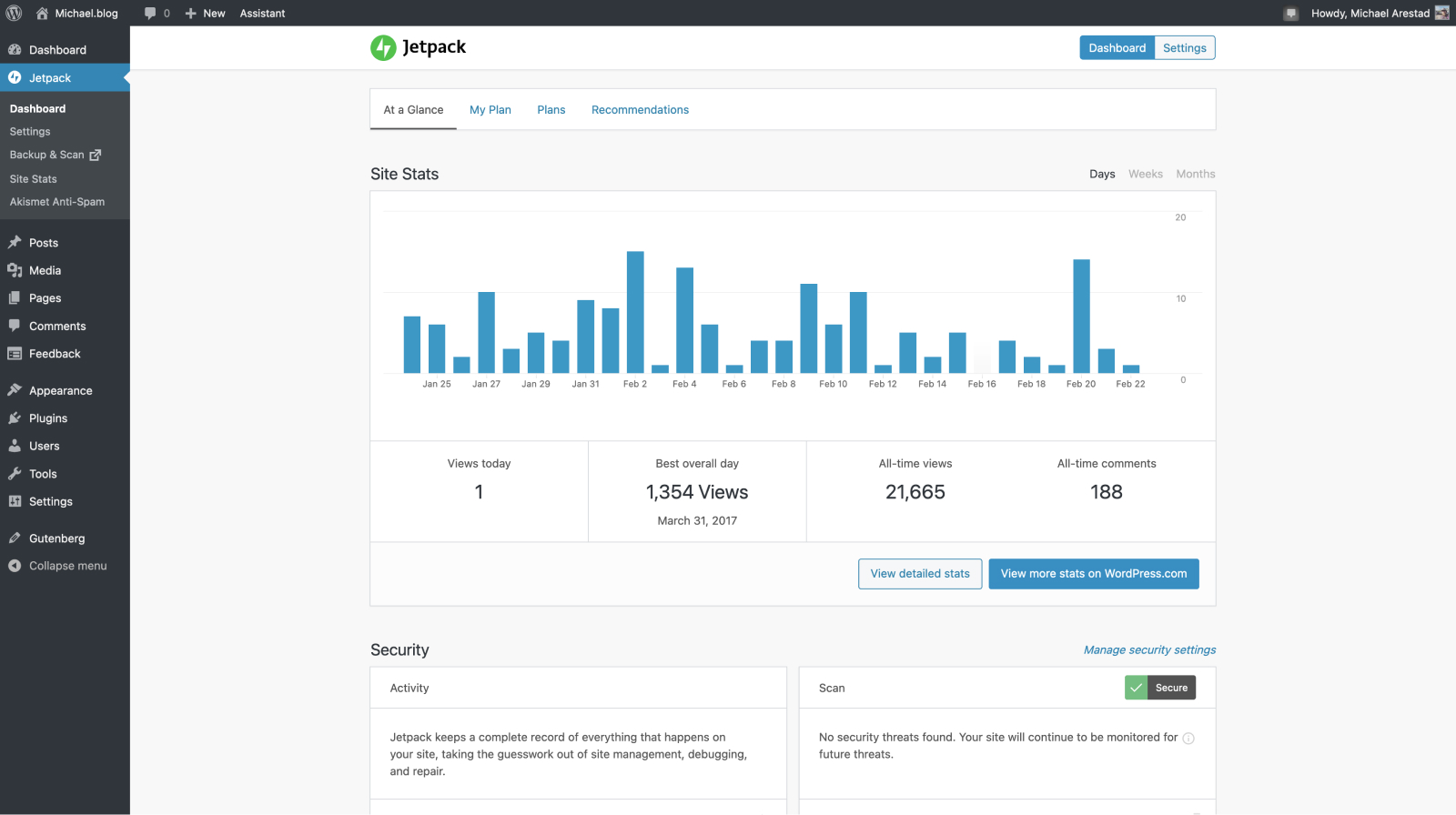Image resolution: width=1456 pixels, height=815 pixels.
Task: Click the Best overall day 1,354 Views
Action: coord(697,492)
